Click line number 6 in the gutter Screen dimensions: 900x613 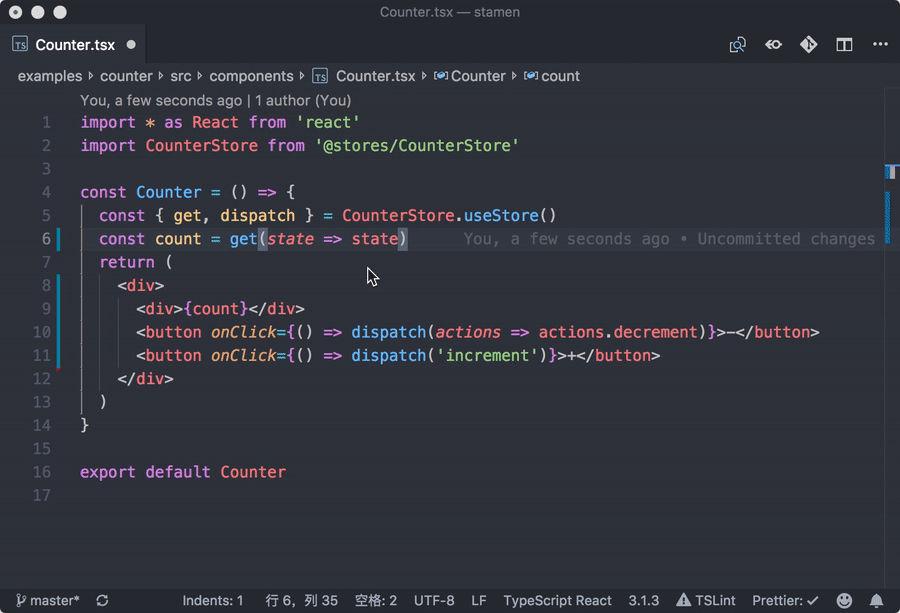click(46, 239)
